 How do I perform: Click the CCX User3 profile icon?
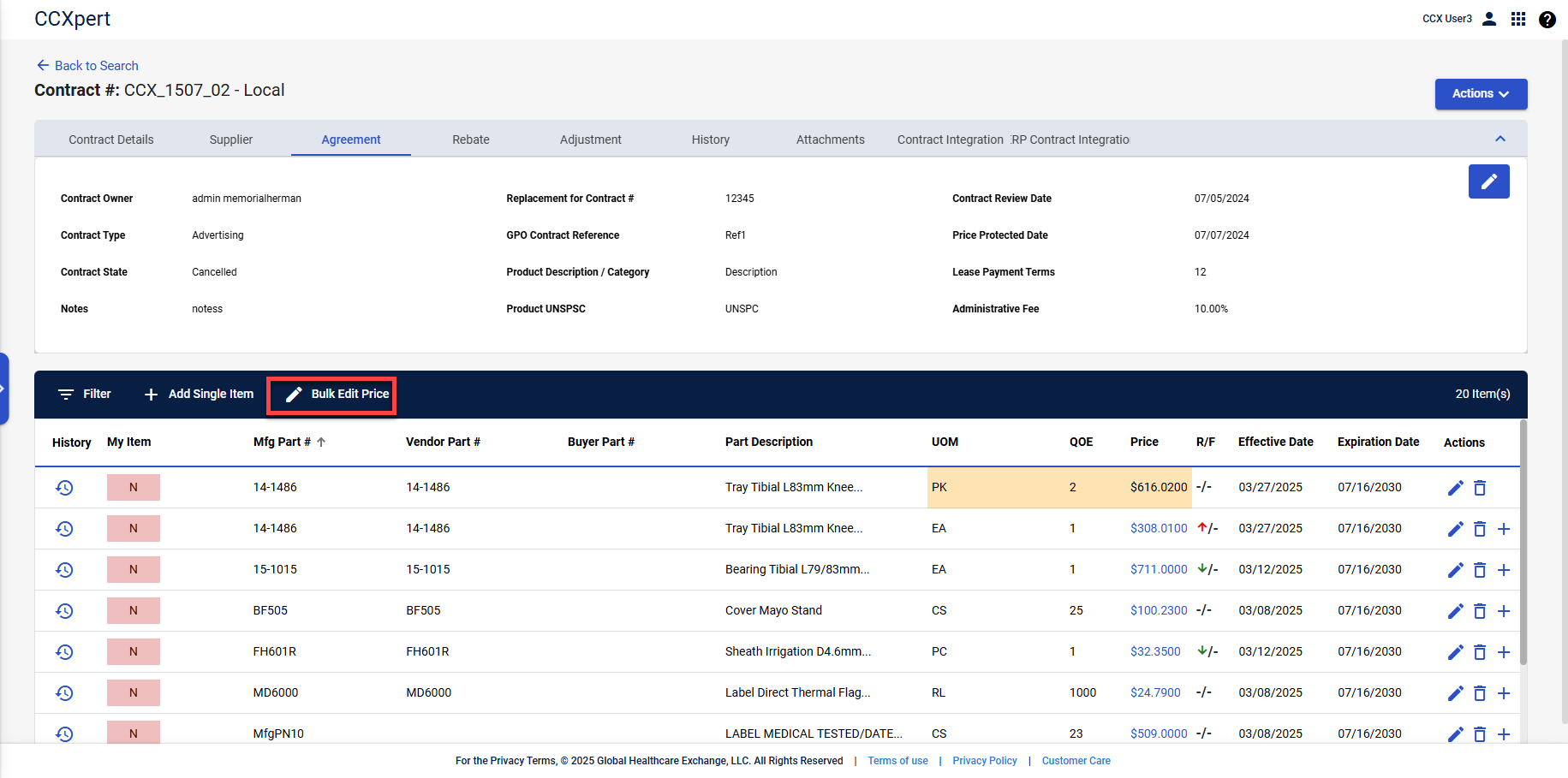pyautogui.click(x=1489, y=18)
